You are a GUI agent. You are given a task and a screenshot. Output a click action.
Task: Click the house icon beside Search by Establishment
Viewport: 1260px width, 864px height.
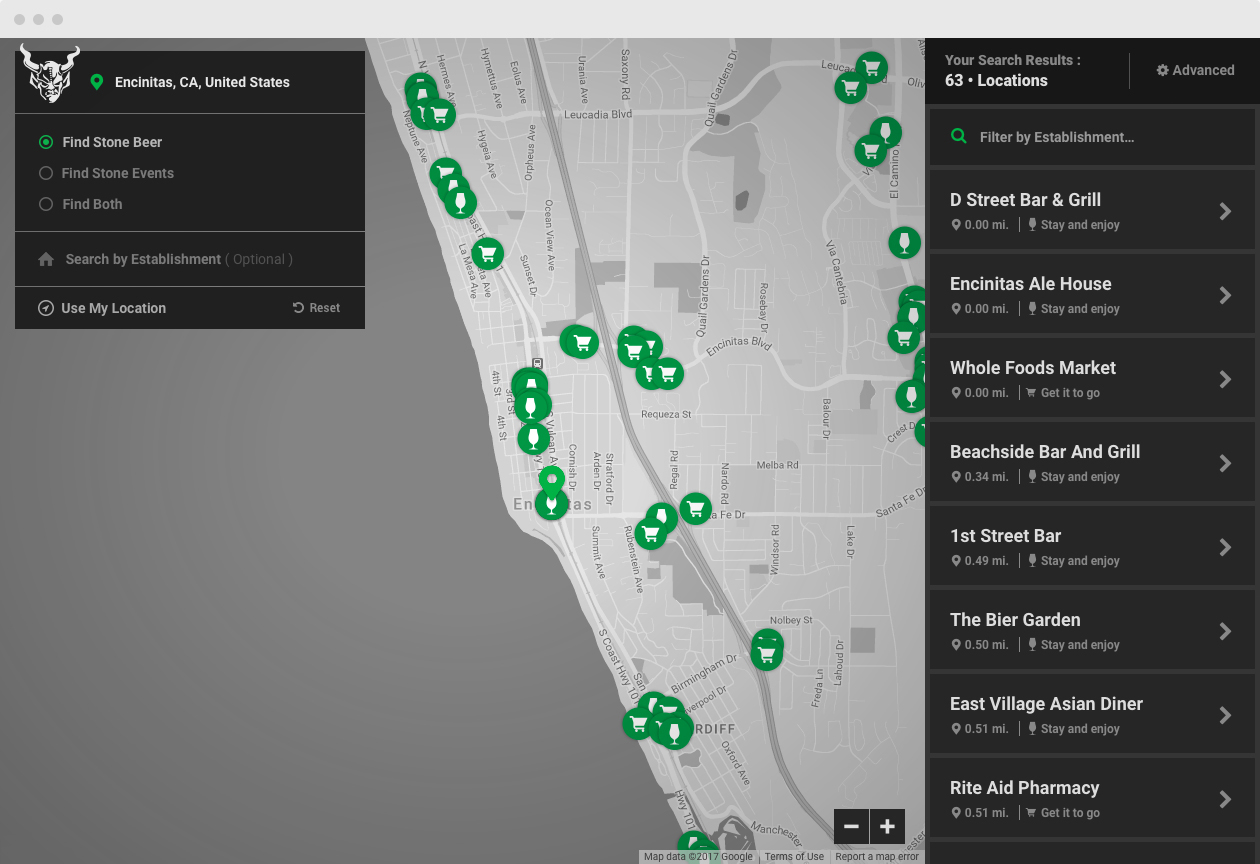tap(46, 259)
